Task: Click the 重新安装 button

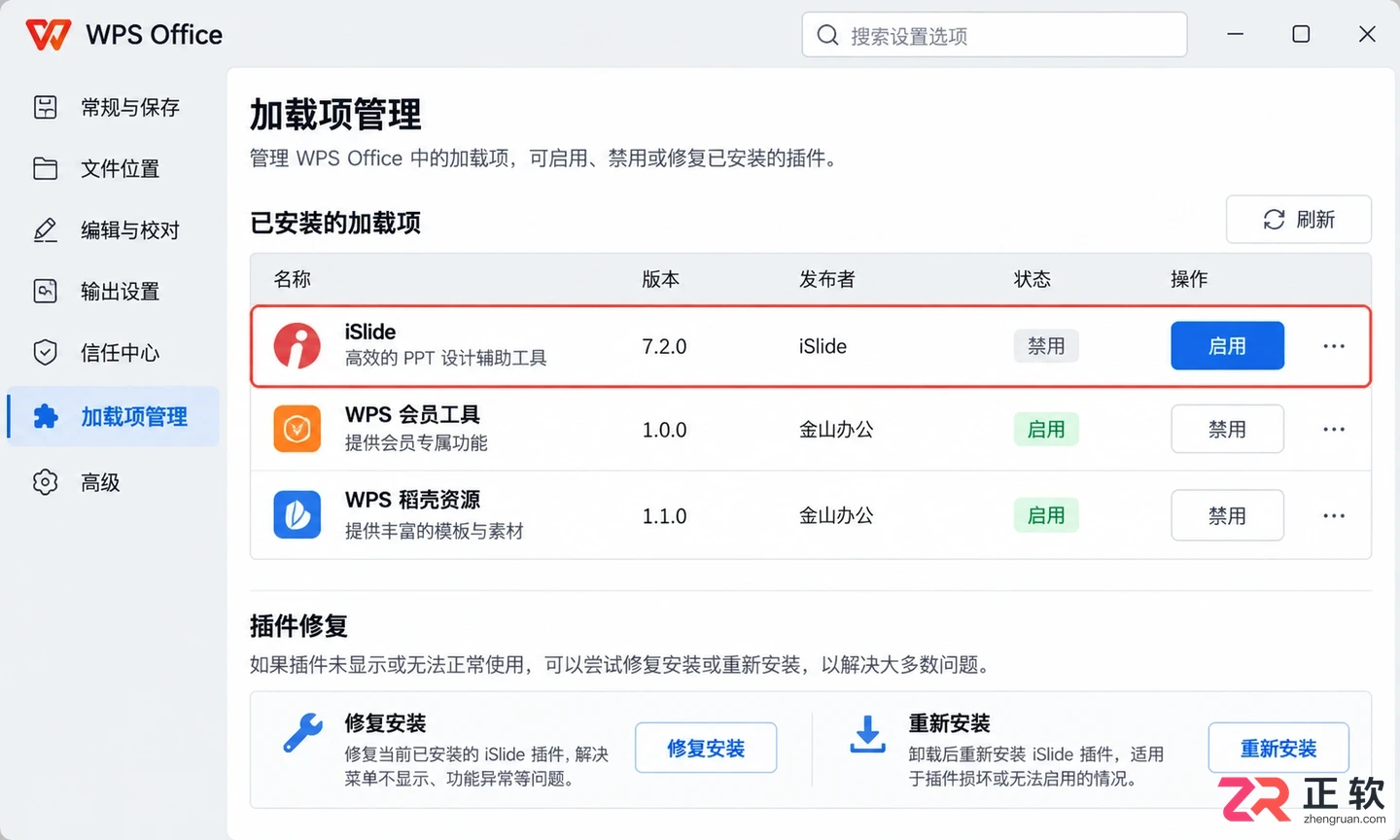Action: pos(1278,748)
